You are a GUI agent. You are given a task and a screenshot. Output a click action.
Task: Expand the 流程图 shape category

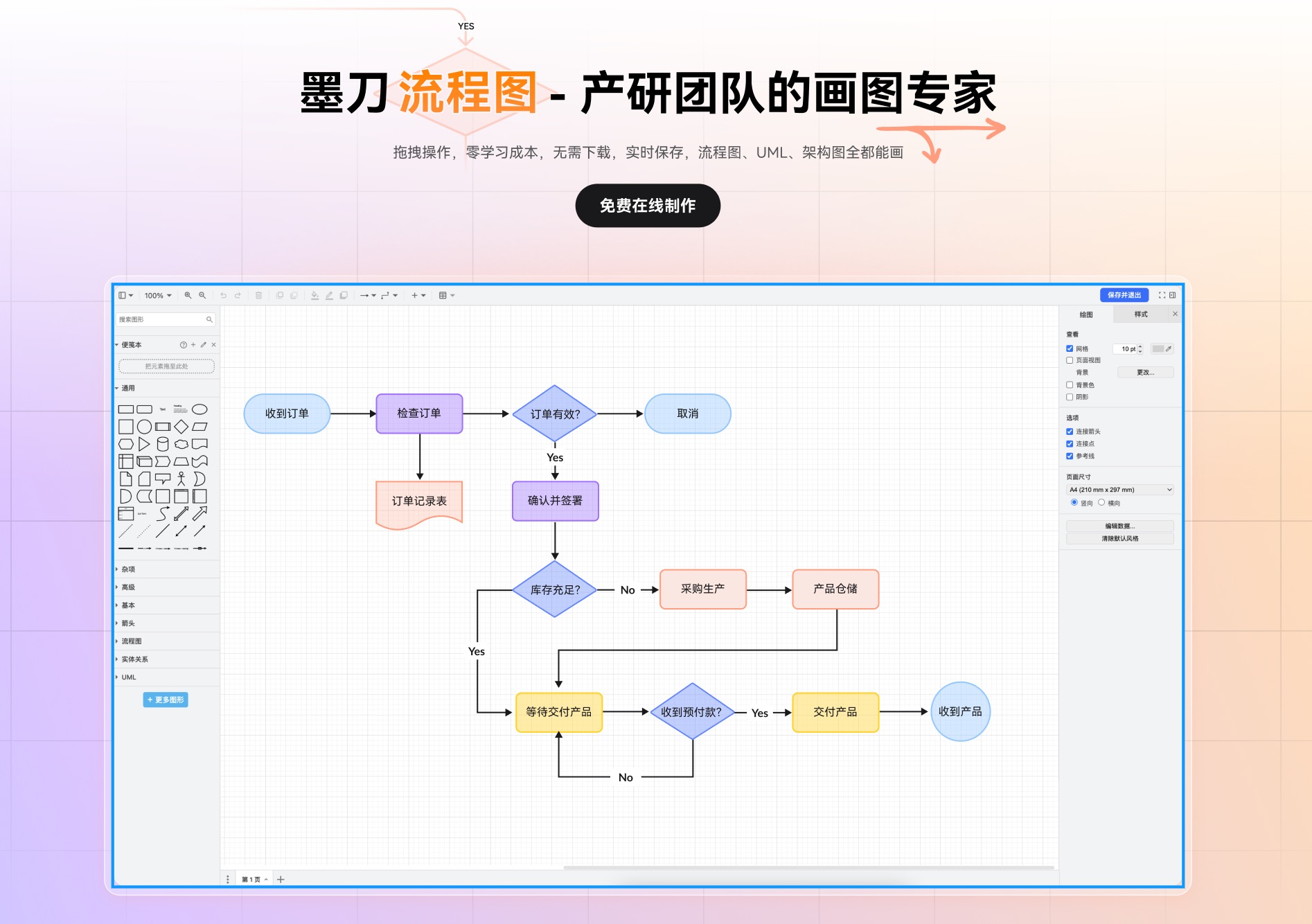[x=167, y=641]
